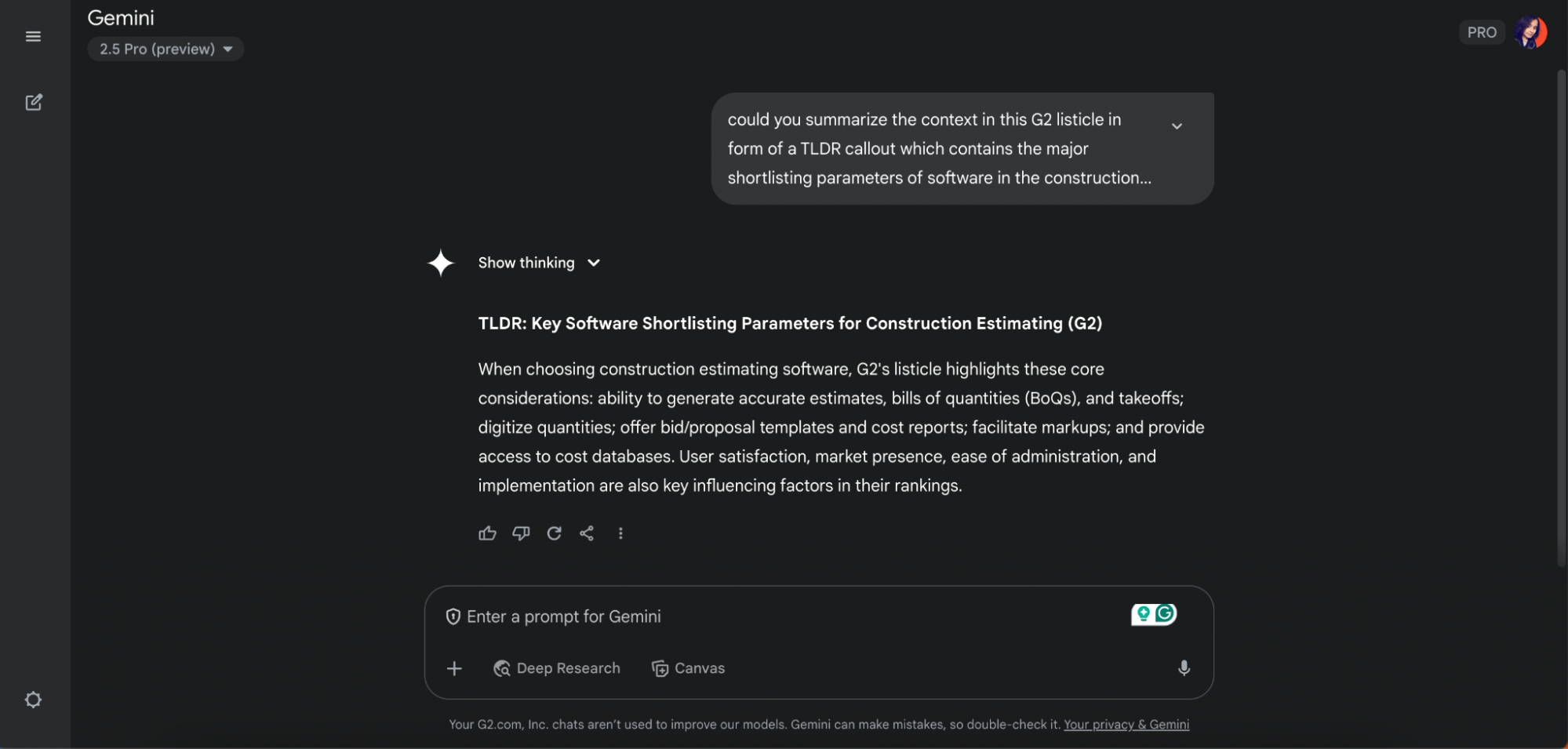The height and width of the screenshot is (749, 1568).
Task: Open Your privacy & Gemini link
Action: pos(1126,724)
